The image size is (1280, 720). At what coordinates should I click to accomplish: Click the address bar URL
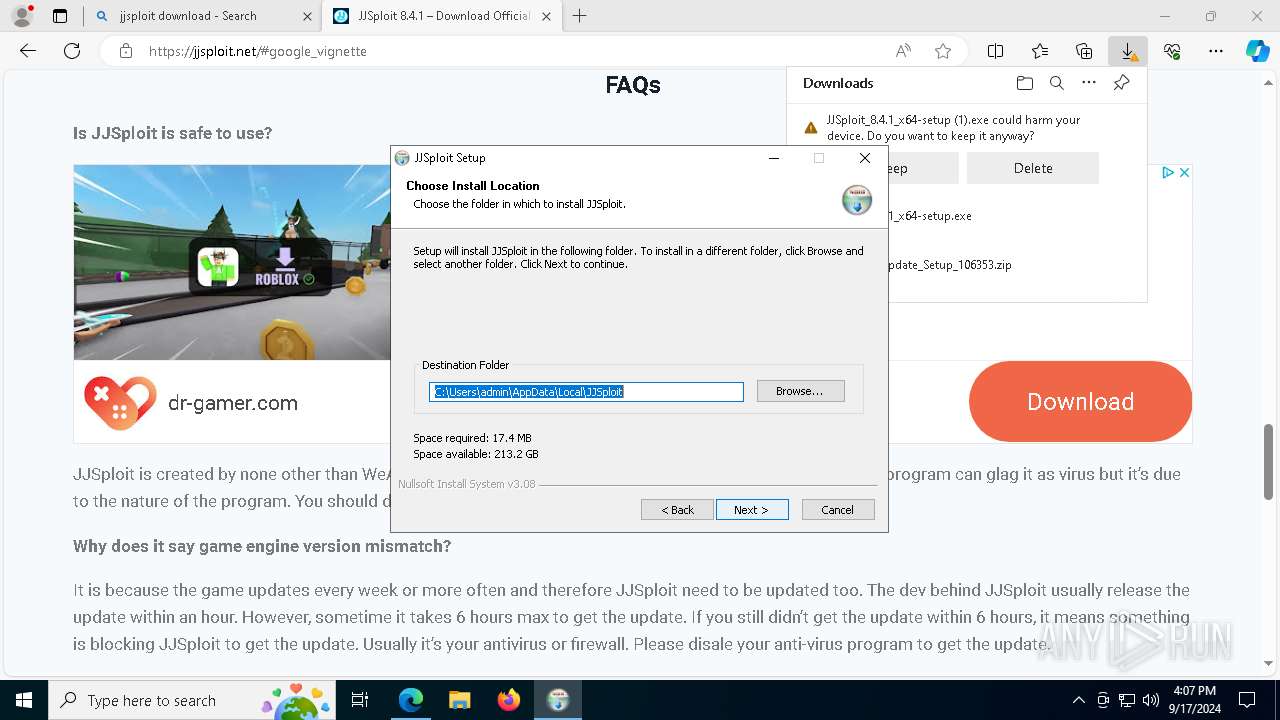258,51
